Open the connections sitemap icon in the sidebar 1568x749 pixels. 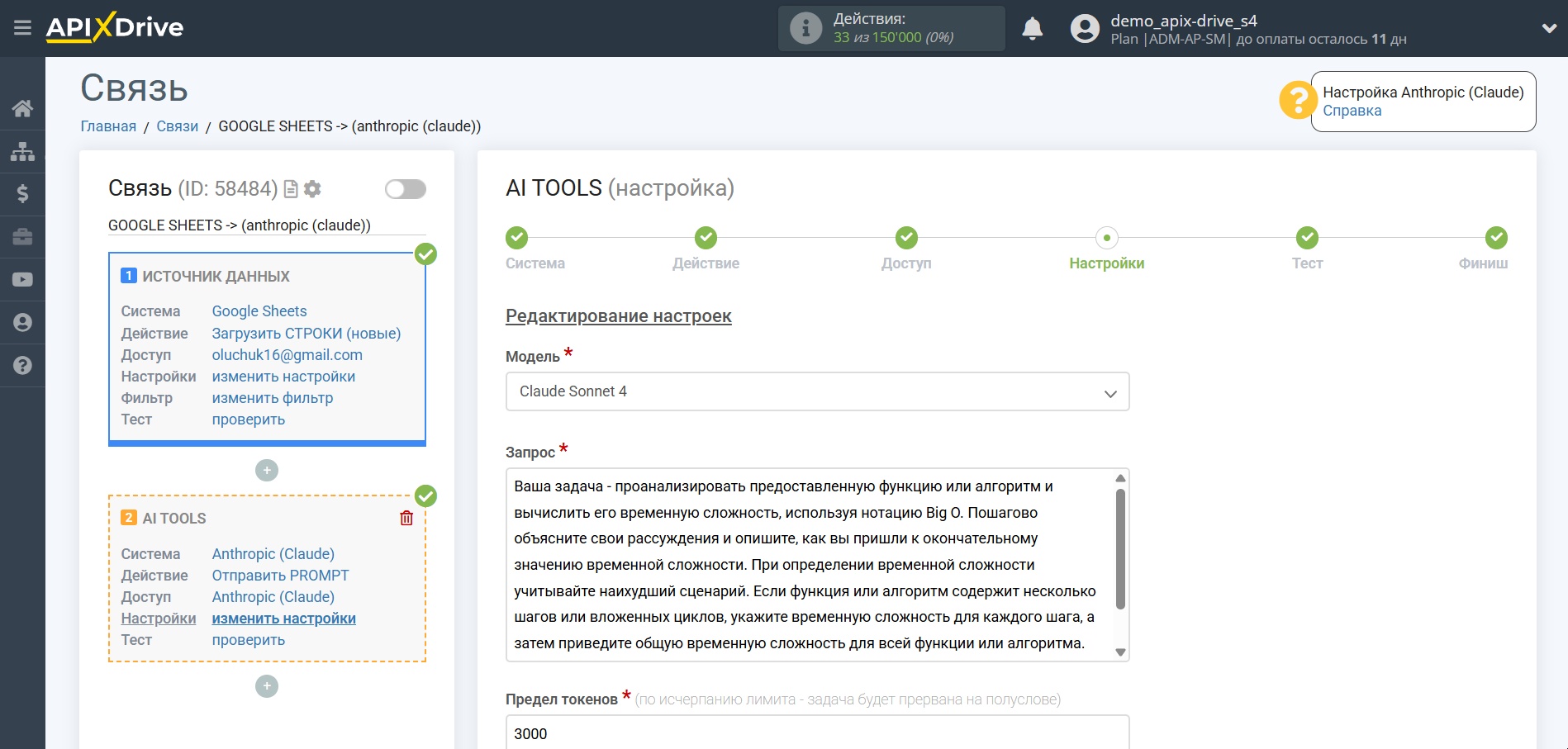[22, 151]
